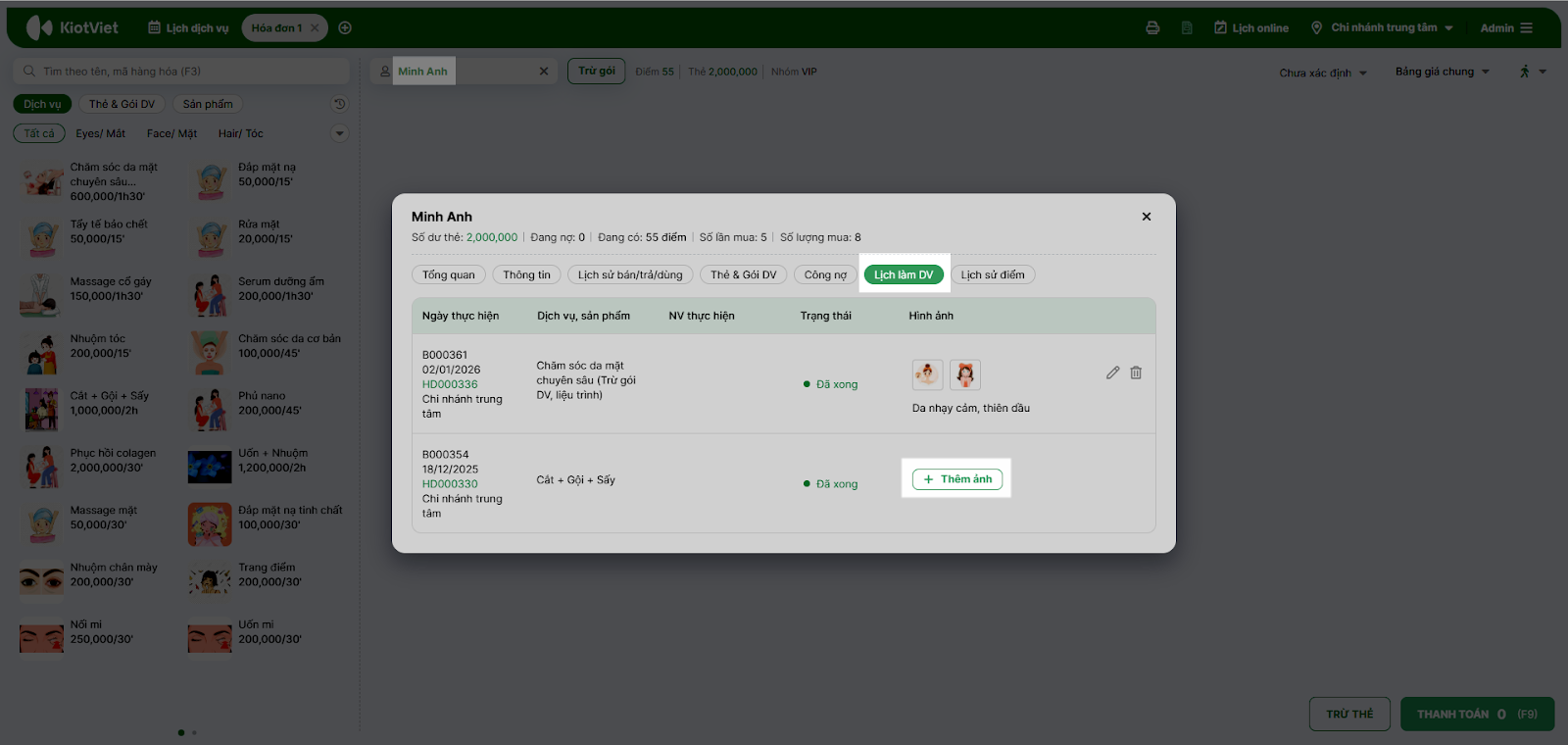Screen dimensions: 1568x745
Task: Open Lịch online
Action: (1251, 27)
